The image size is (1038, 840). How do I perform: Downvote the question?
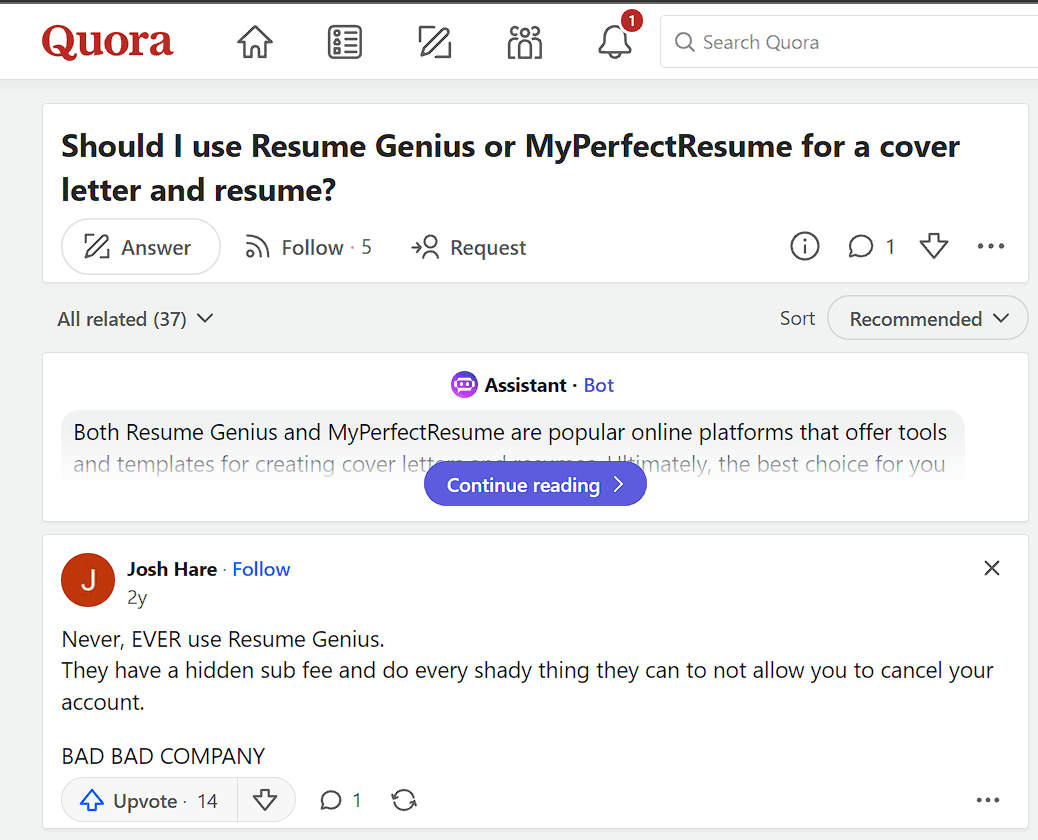tap(934, 247)
